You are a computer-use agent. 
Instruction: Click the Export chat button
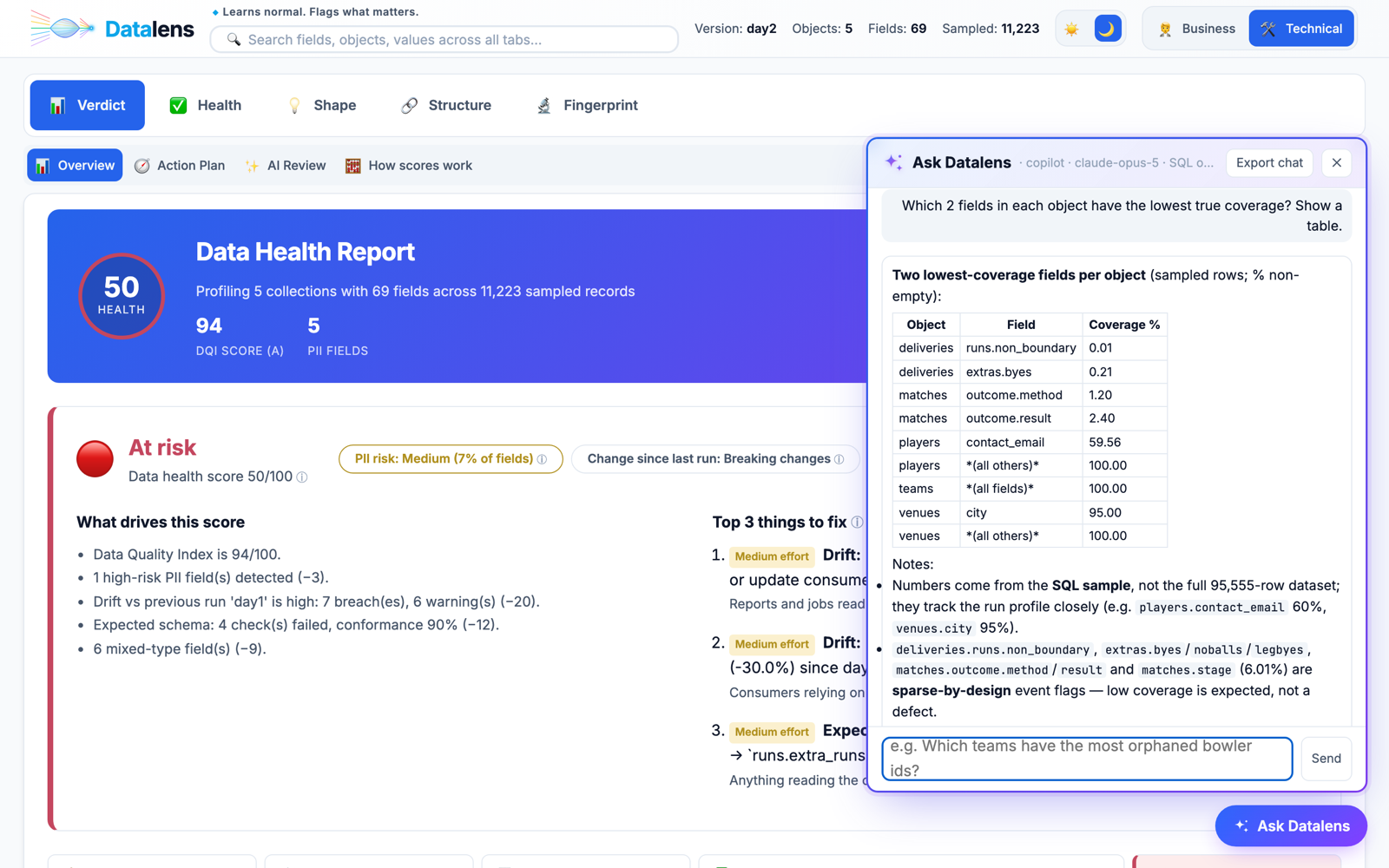1269,163
